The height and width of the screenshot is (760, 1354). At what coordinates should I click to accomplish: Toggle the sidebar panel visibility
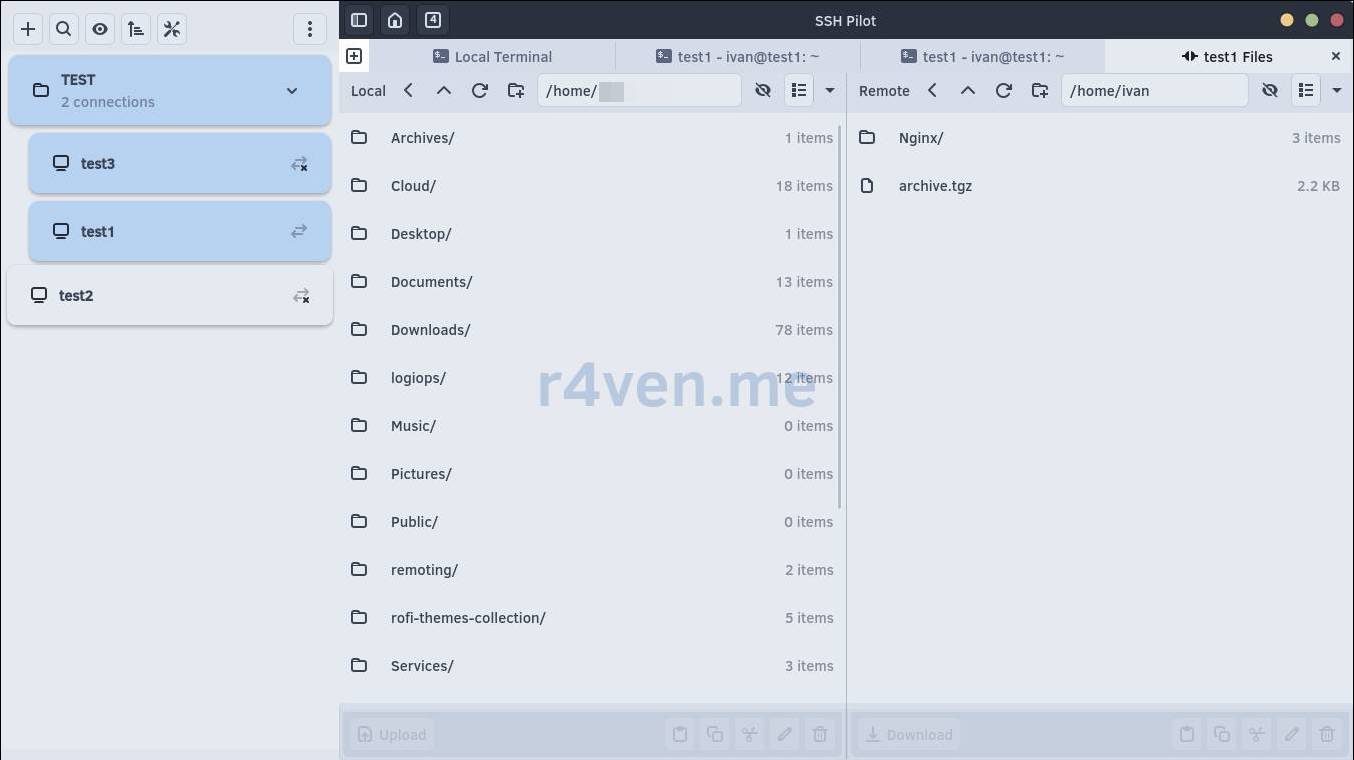click(x=359, y=20)
